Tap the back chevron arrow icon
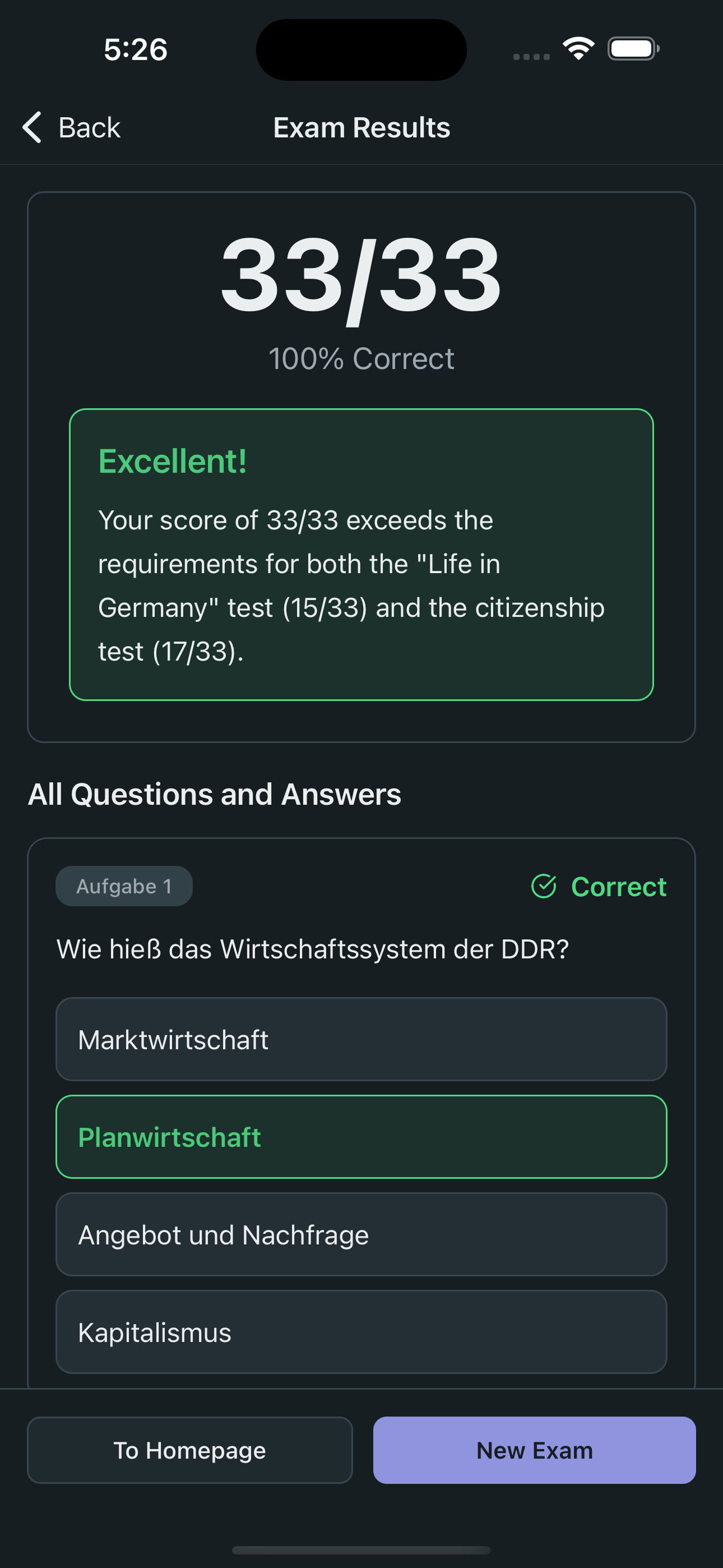Screen dimensions: 723x1568 coord(33,127)
